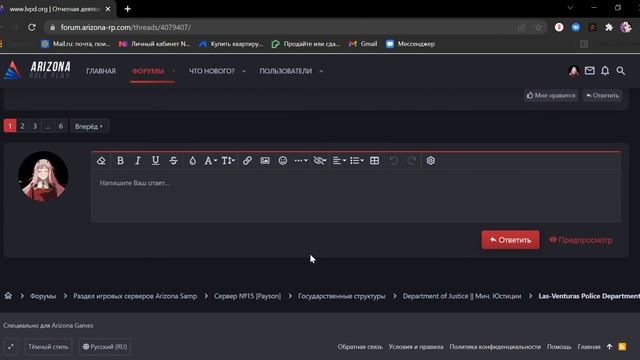The width and height of the screenshot is (640, 360).
Task: Click the Вперёд next page button
Action: point(89,127)
